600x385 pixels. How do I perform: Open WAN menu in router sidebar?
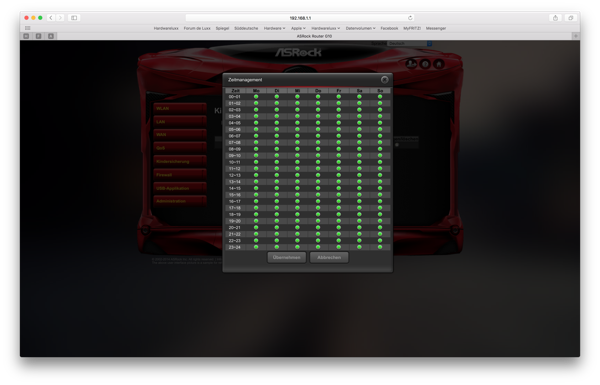[x=179, y=135]
